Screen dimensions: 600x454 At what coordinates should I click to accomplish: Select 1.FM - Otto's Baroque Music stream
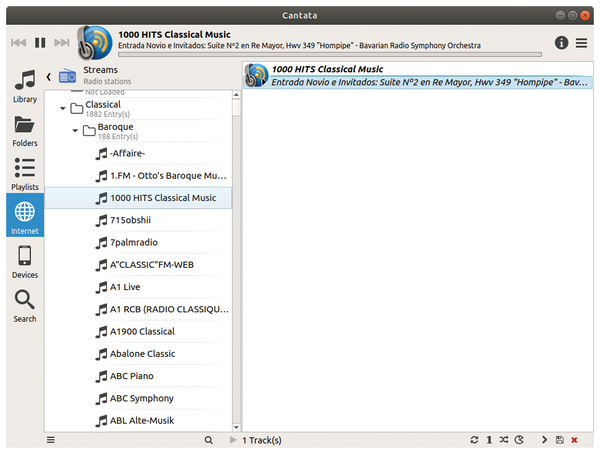point(138,176)
